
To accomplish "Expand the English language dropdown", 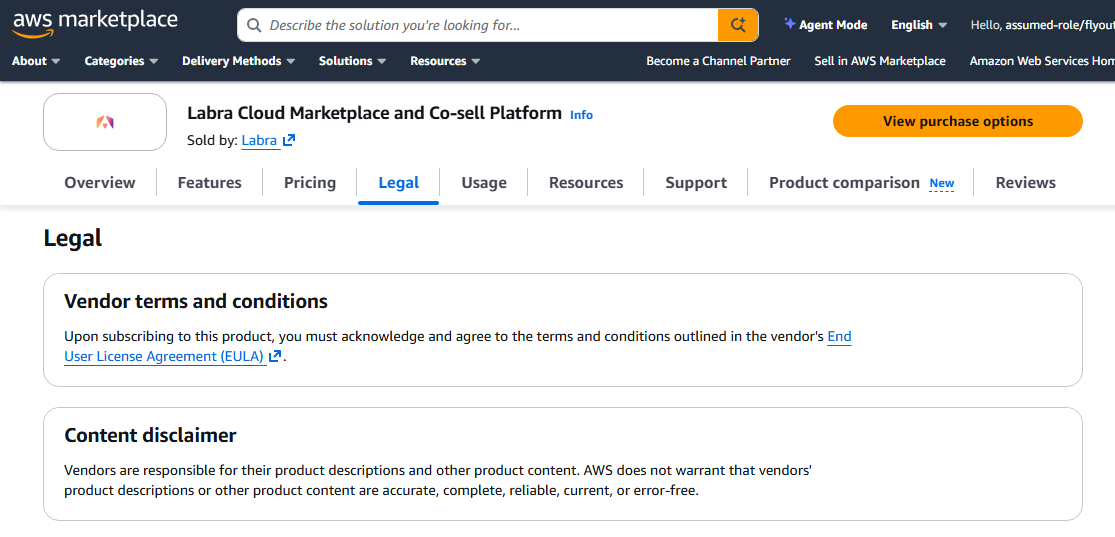I will click(919, 25).
